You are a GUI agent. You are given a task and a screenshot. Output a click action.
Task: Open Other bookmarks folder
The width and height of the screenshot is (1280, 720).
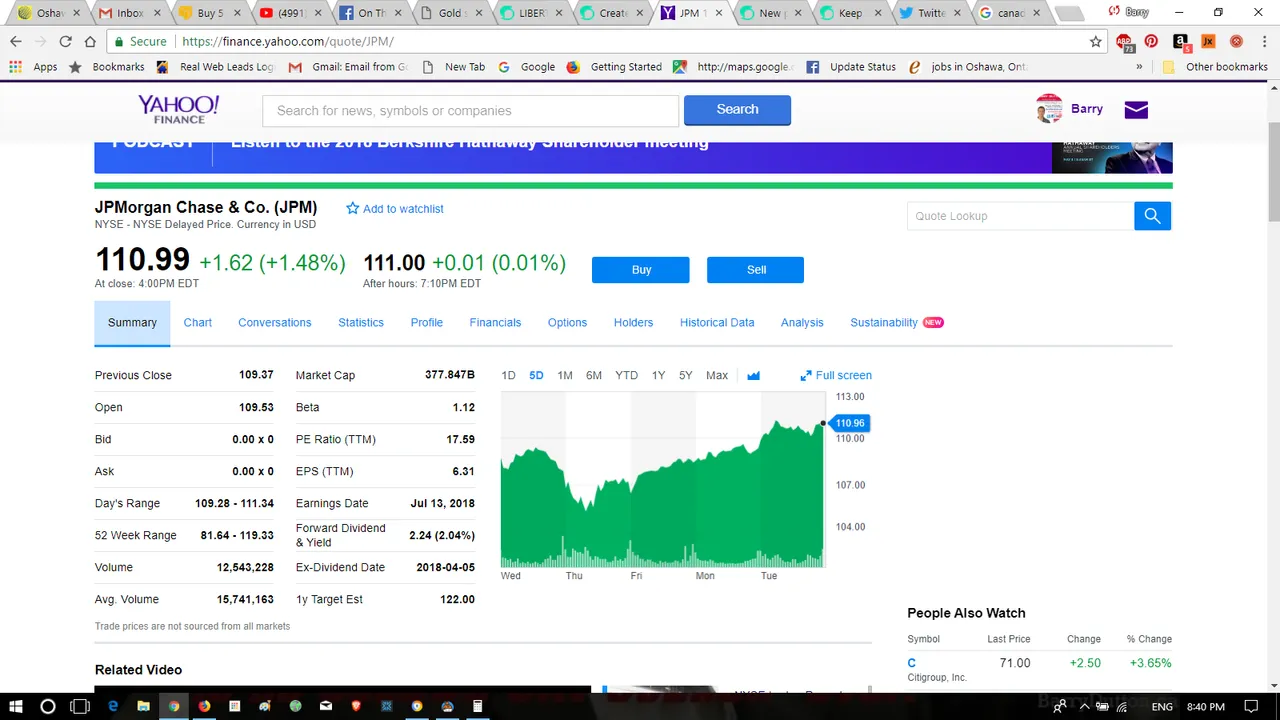coord(1215,67)
